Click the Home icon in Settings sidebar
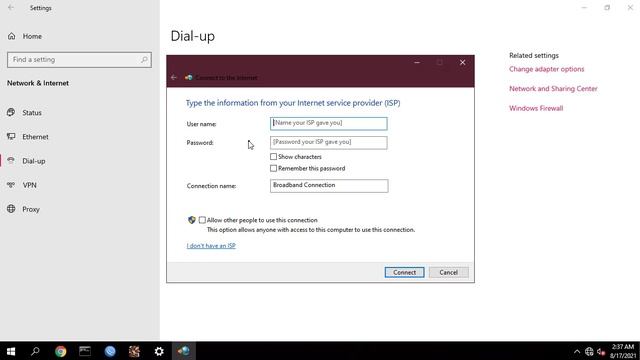This screenshot has width=640, height=360. click(x=11, y=36)
